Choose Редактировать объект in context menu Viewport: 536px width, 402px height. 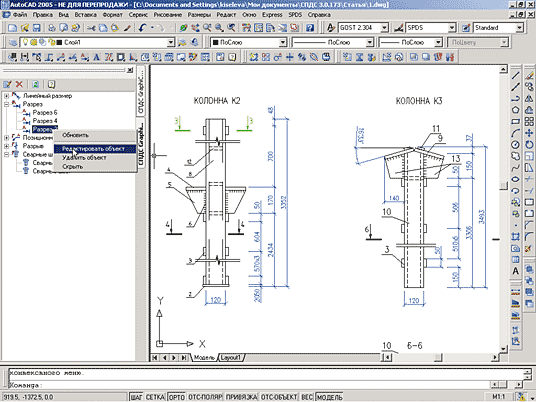(95, 149)
